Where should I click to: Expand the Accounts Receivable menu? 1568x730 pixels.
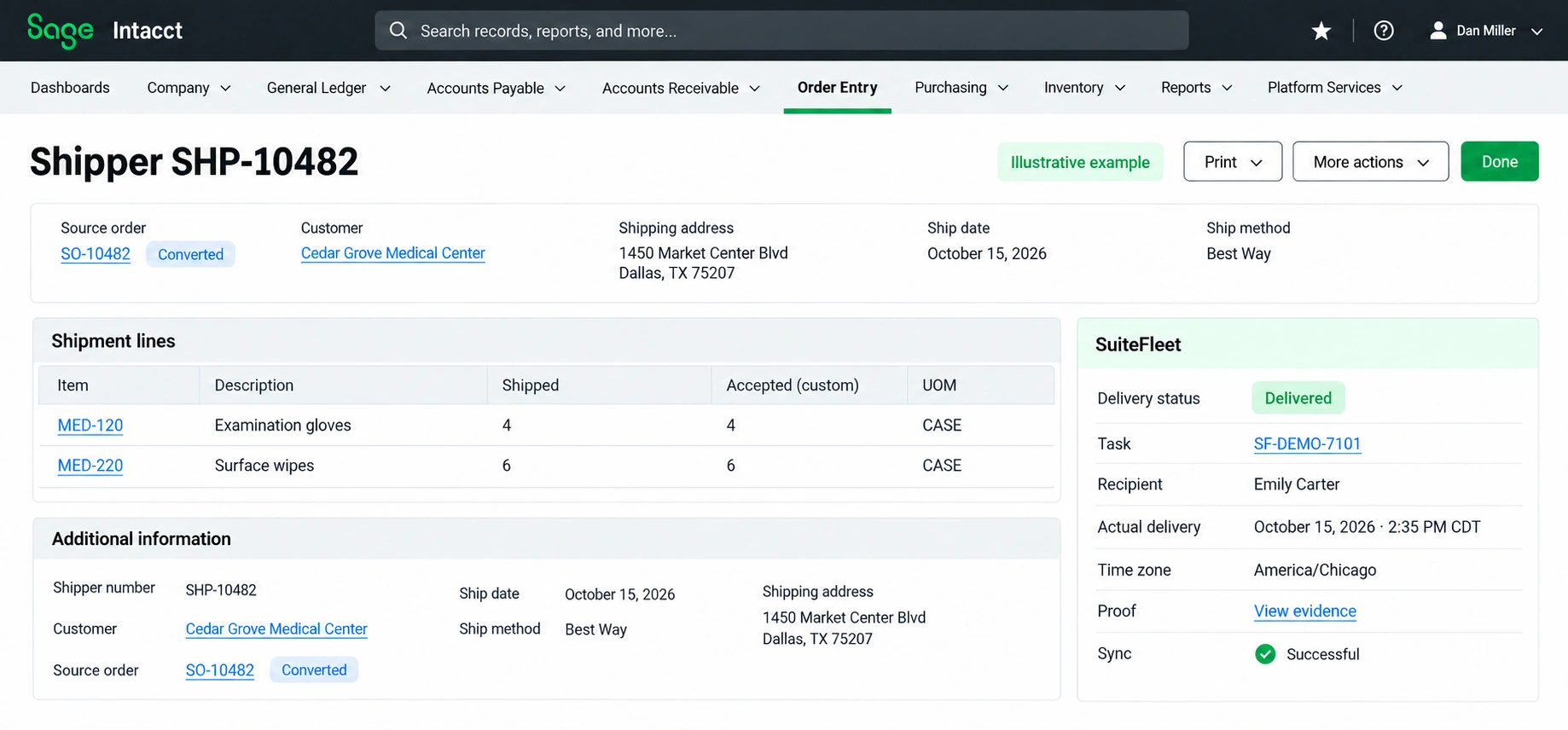tap(681, 88)
